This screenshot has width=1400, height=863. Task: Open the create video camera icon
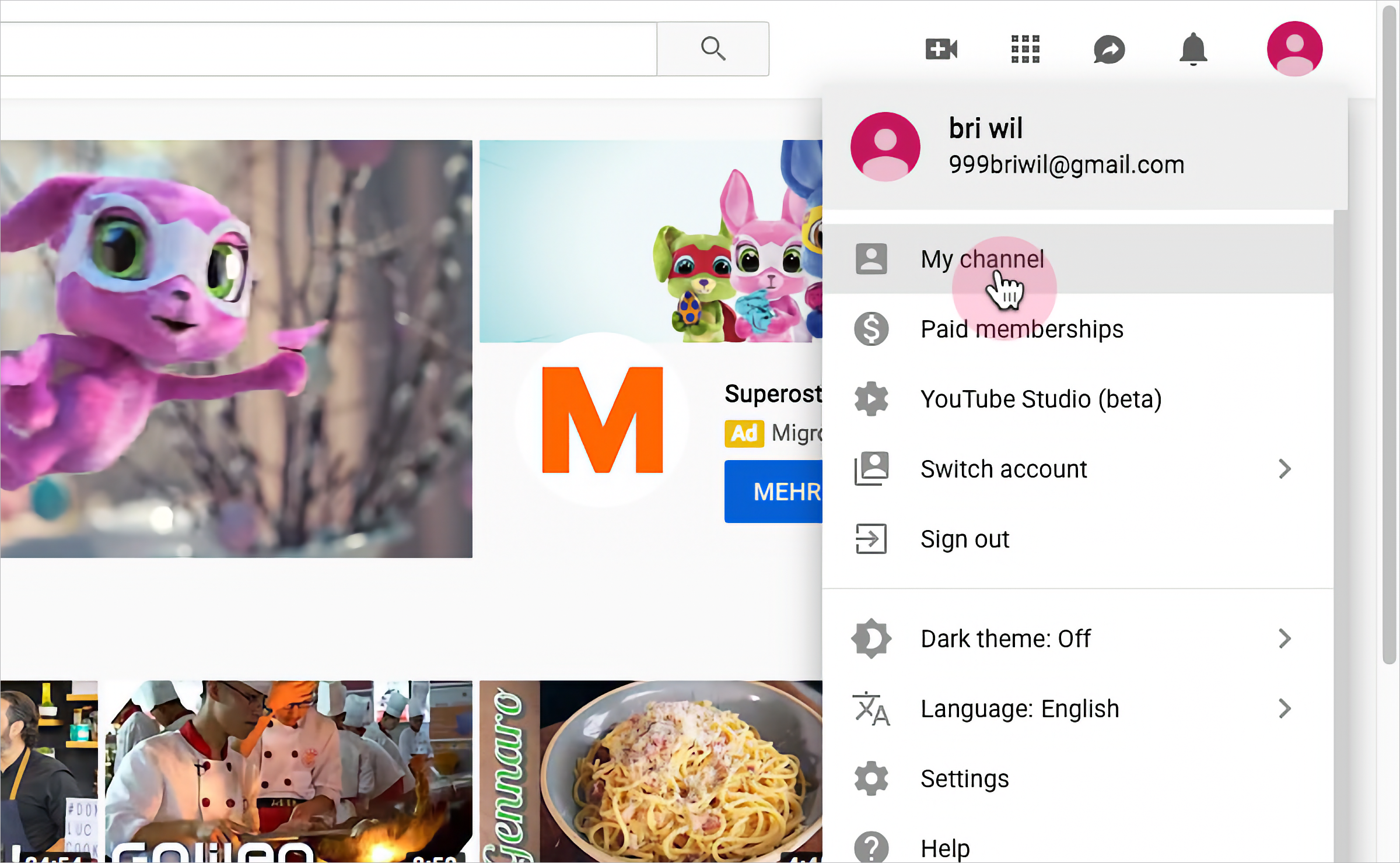942,49
